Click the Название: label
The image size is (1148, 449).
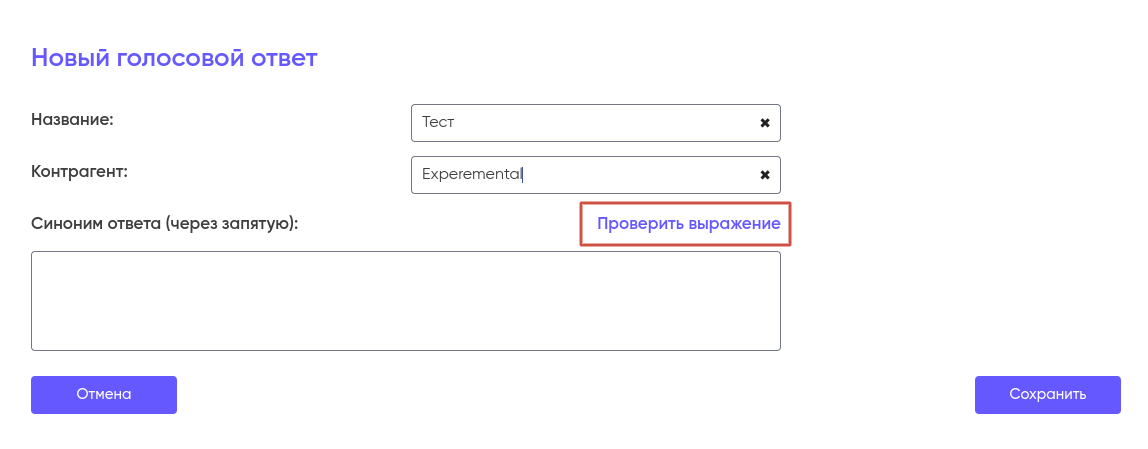point(72,120)
